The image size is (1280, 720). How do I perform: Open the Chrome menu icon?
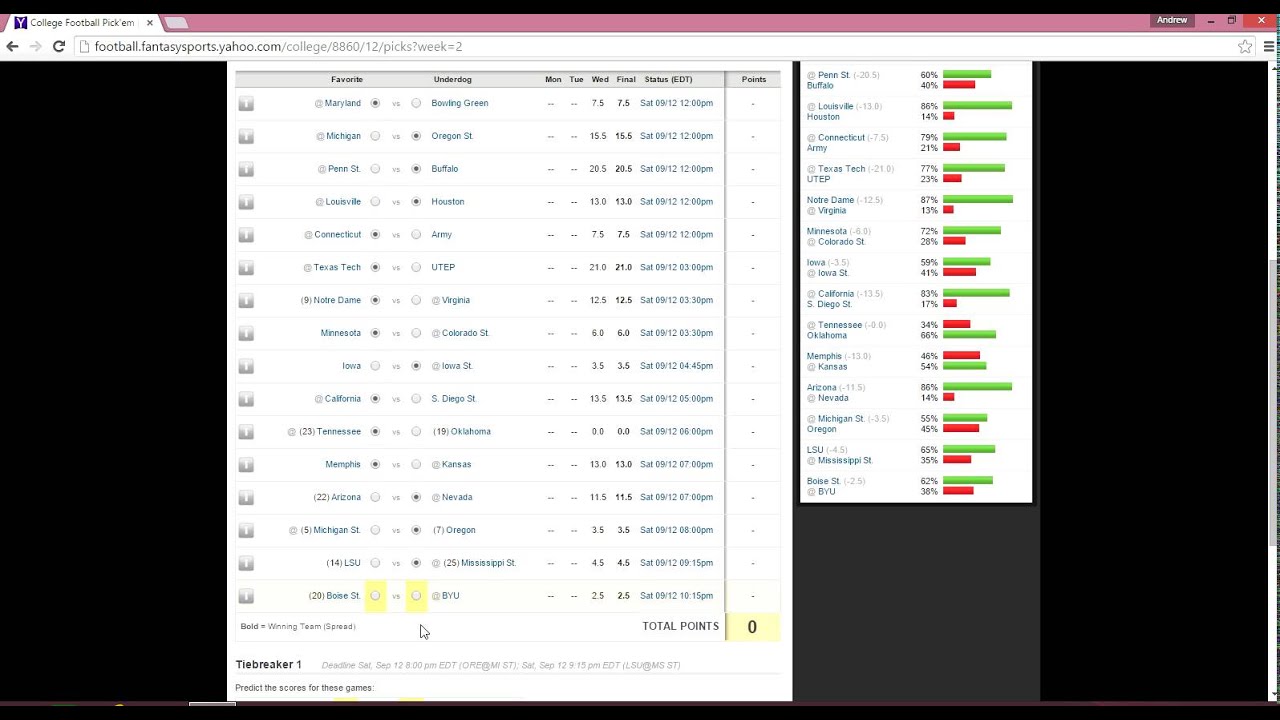coord(1268,46)
